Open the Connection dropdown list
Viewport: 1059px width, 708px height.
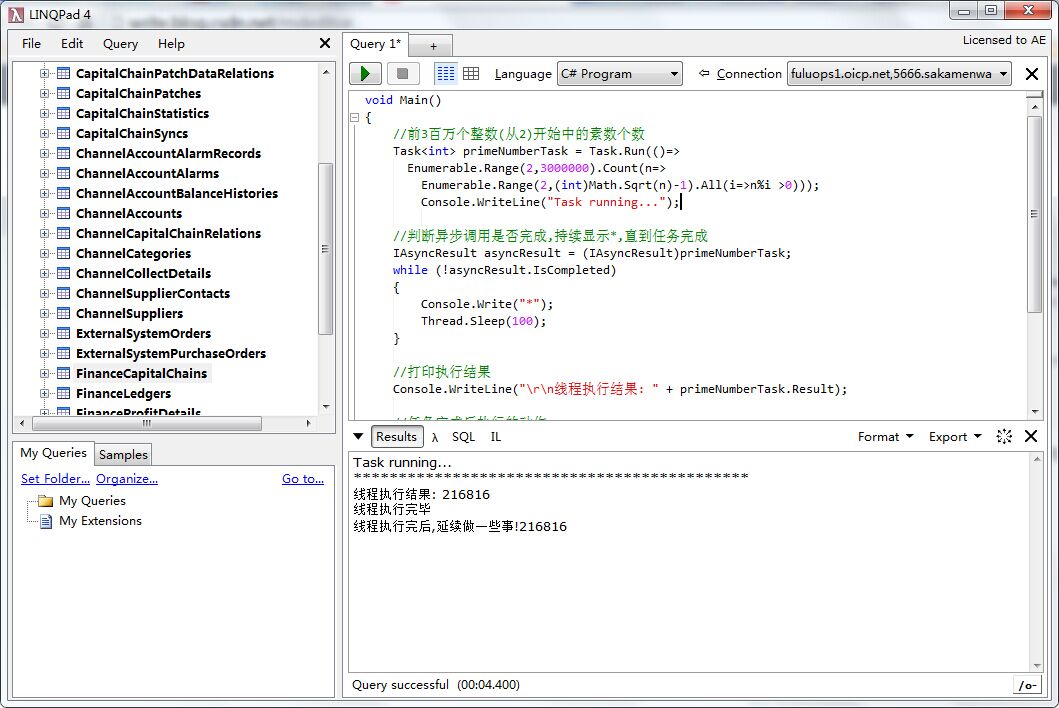pos(899,74)
